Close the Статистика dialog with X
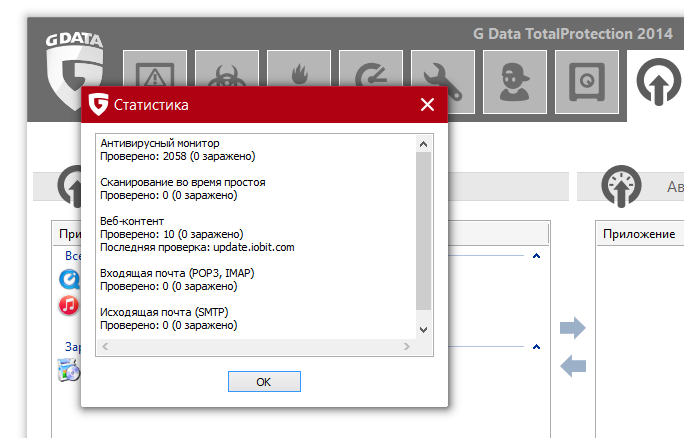The height and width of the screenshot is (438, 684). 428,104
